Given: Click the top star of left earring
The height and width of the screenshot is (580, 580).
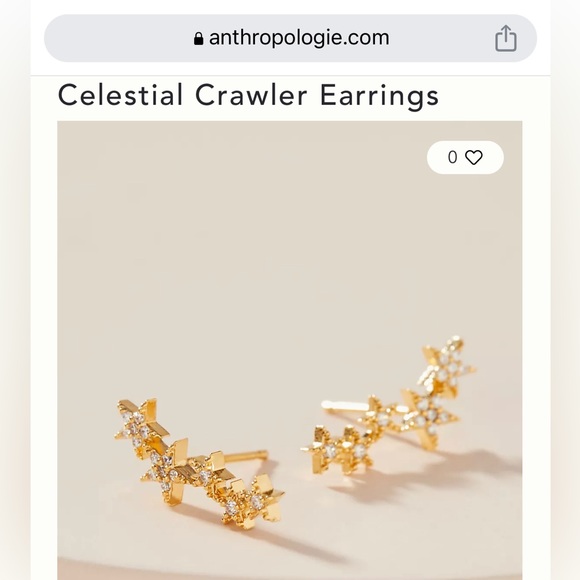Looking at the screenshot, I should point(142,426).
